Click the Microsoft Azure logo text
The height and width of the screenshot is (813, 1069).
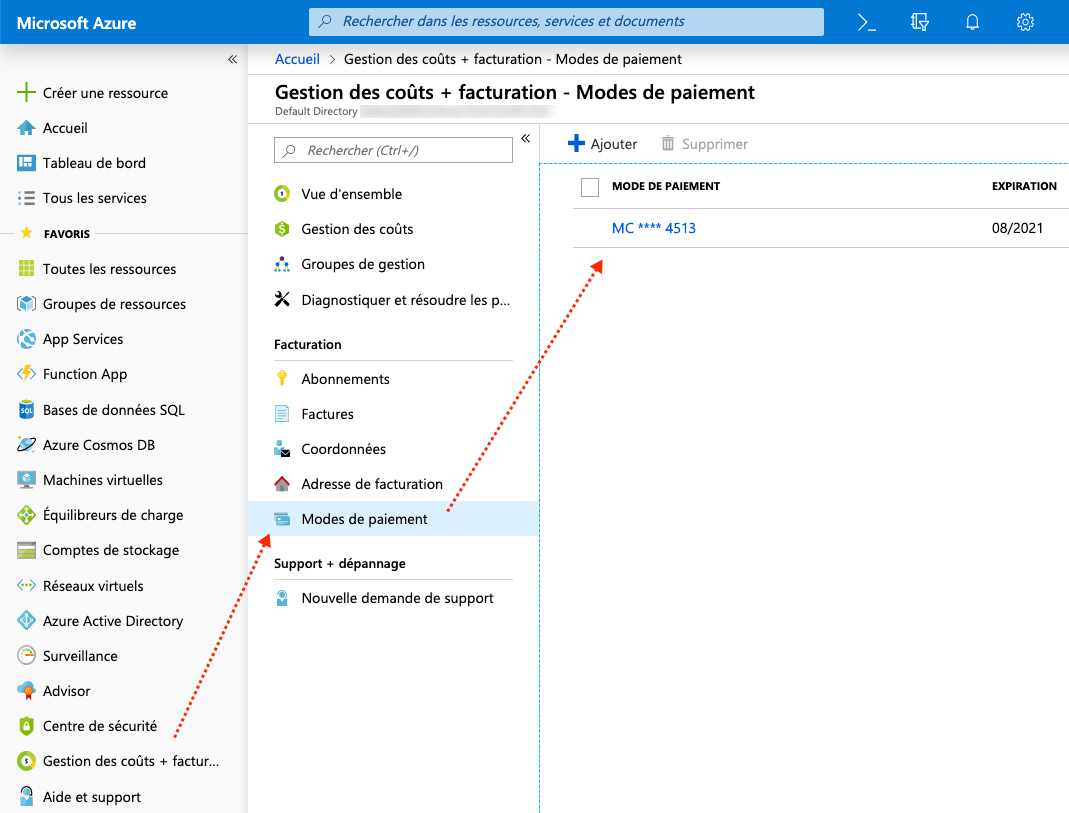76,23
